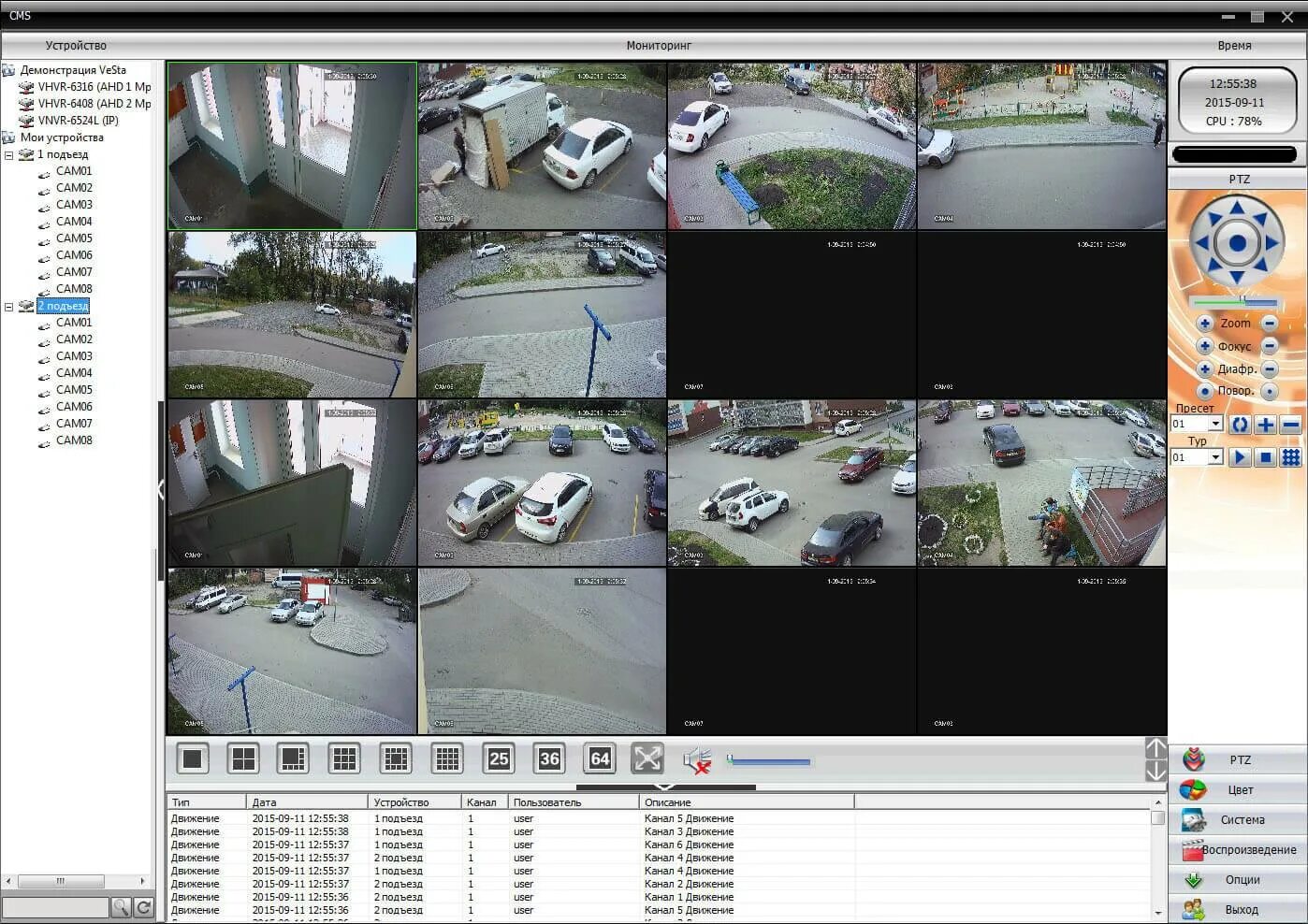Switch to the 25-camera layout
Screen dimensions: 1308x924
tap(499, 758)
